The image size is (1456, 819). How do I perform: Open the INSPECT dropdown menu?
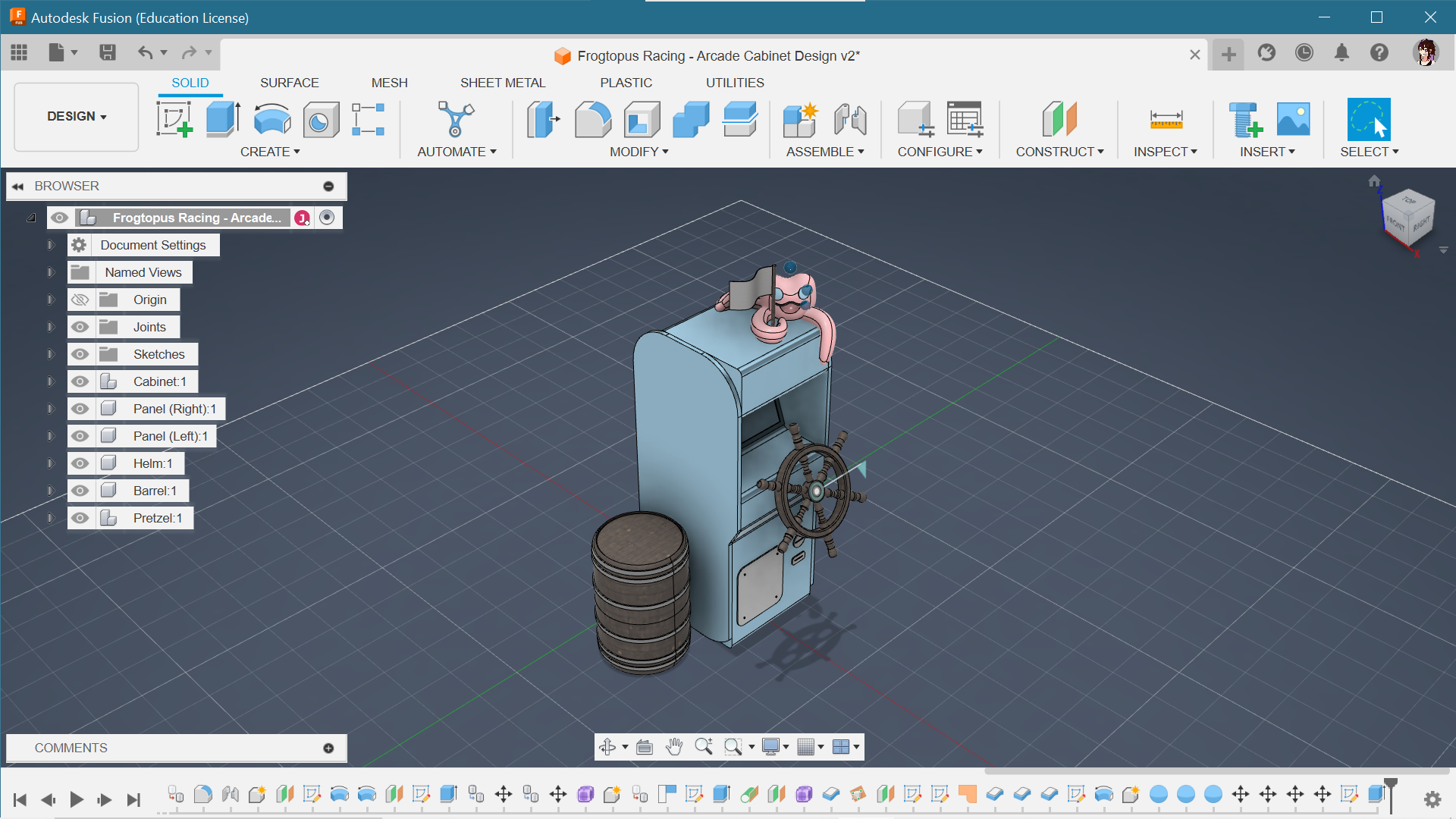coord(1166,152)
